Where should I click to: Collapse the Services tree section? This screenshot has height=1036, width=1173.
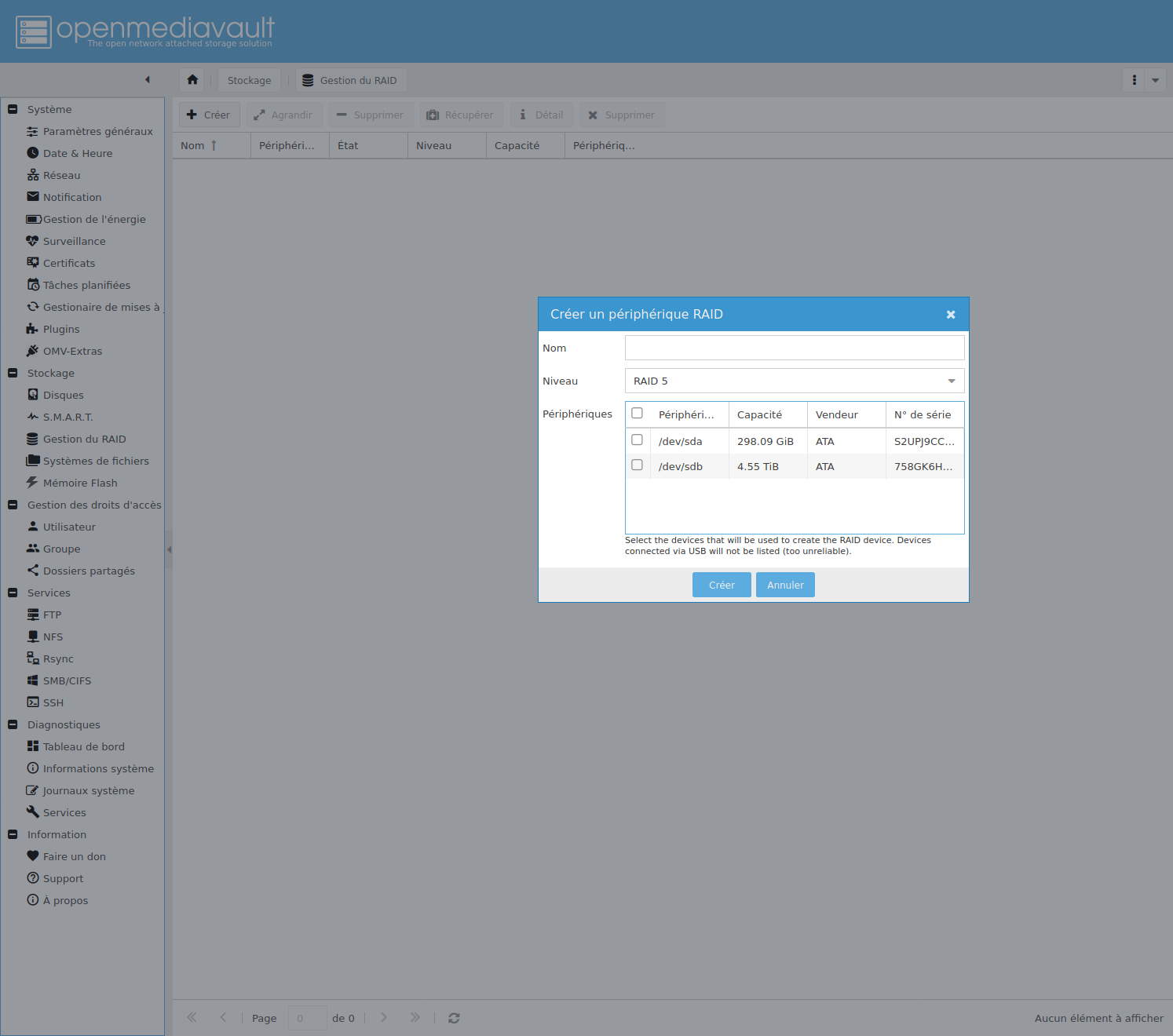point(13,593)
